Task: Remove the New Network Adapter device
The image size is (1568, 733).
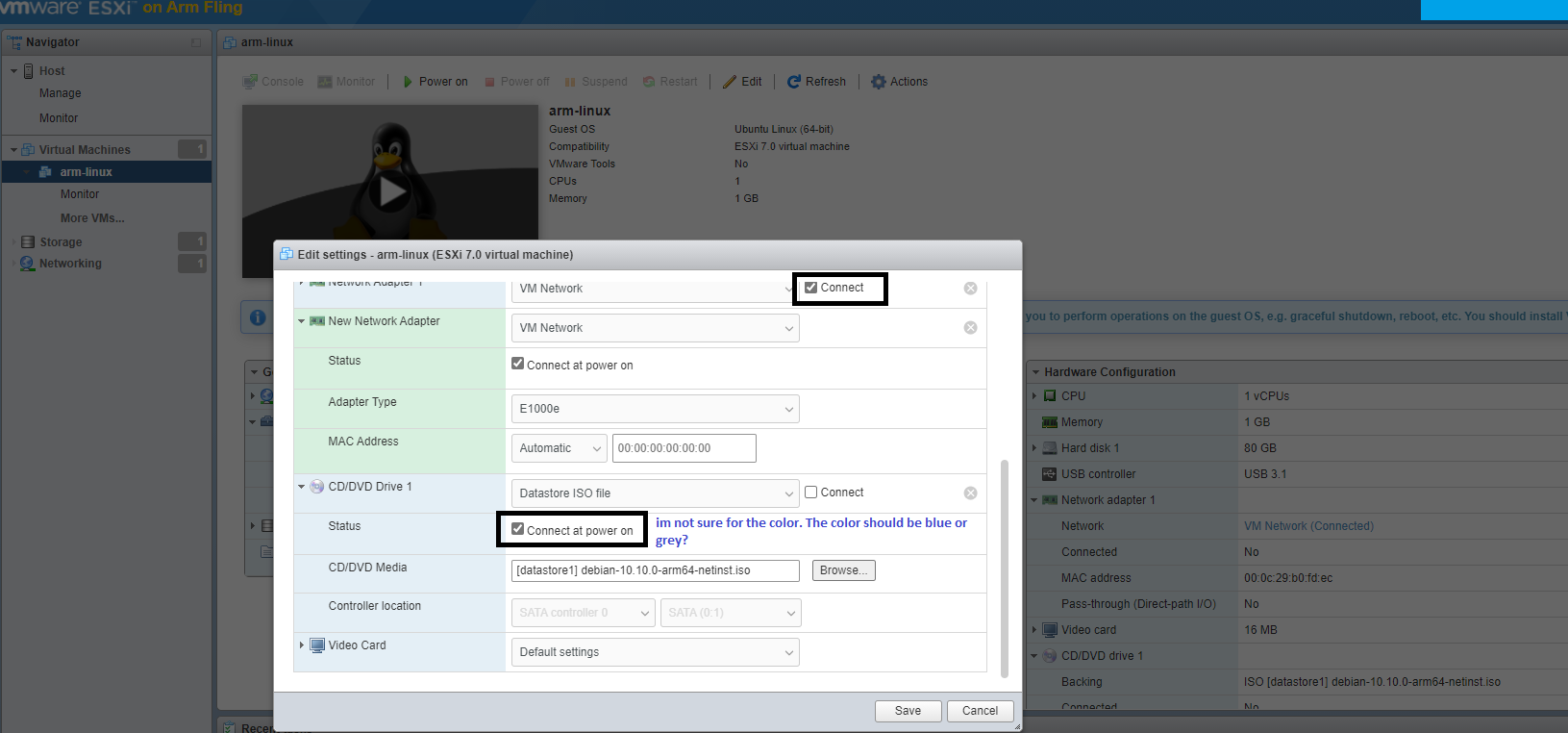Action: 970,328
